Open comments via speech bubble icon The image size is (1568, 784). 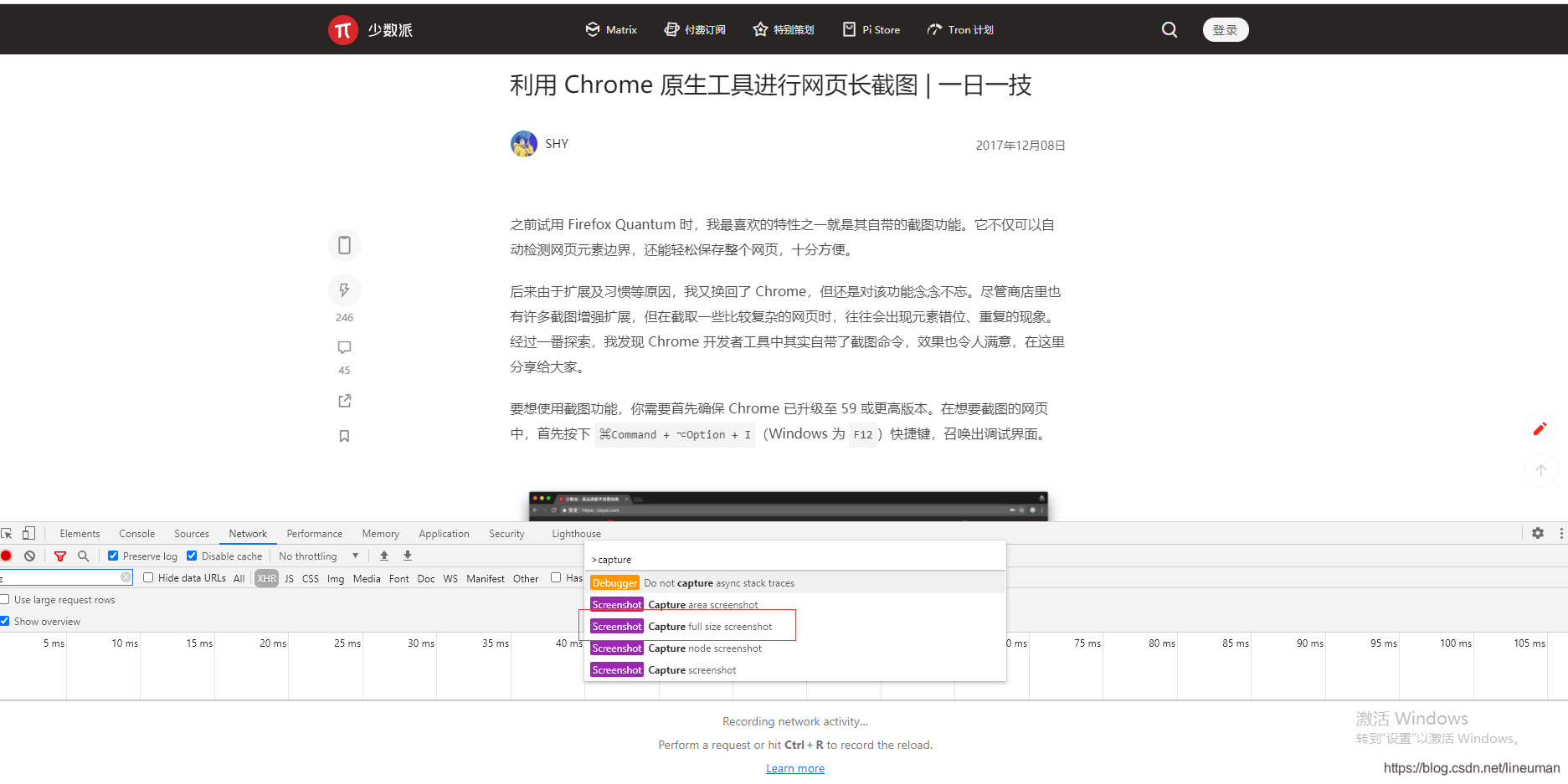coord(344,347)
